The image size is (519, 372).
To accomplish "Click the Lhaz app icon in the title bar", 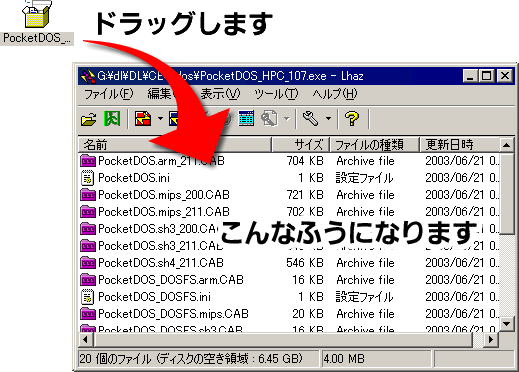I will pyautogui.click(x=88, y=76).
